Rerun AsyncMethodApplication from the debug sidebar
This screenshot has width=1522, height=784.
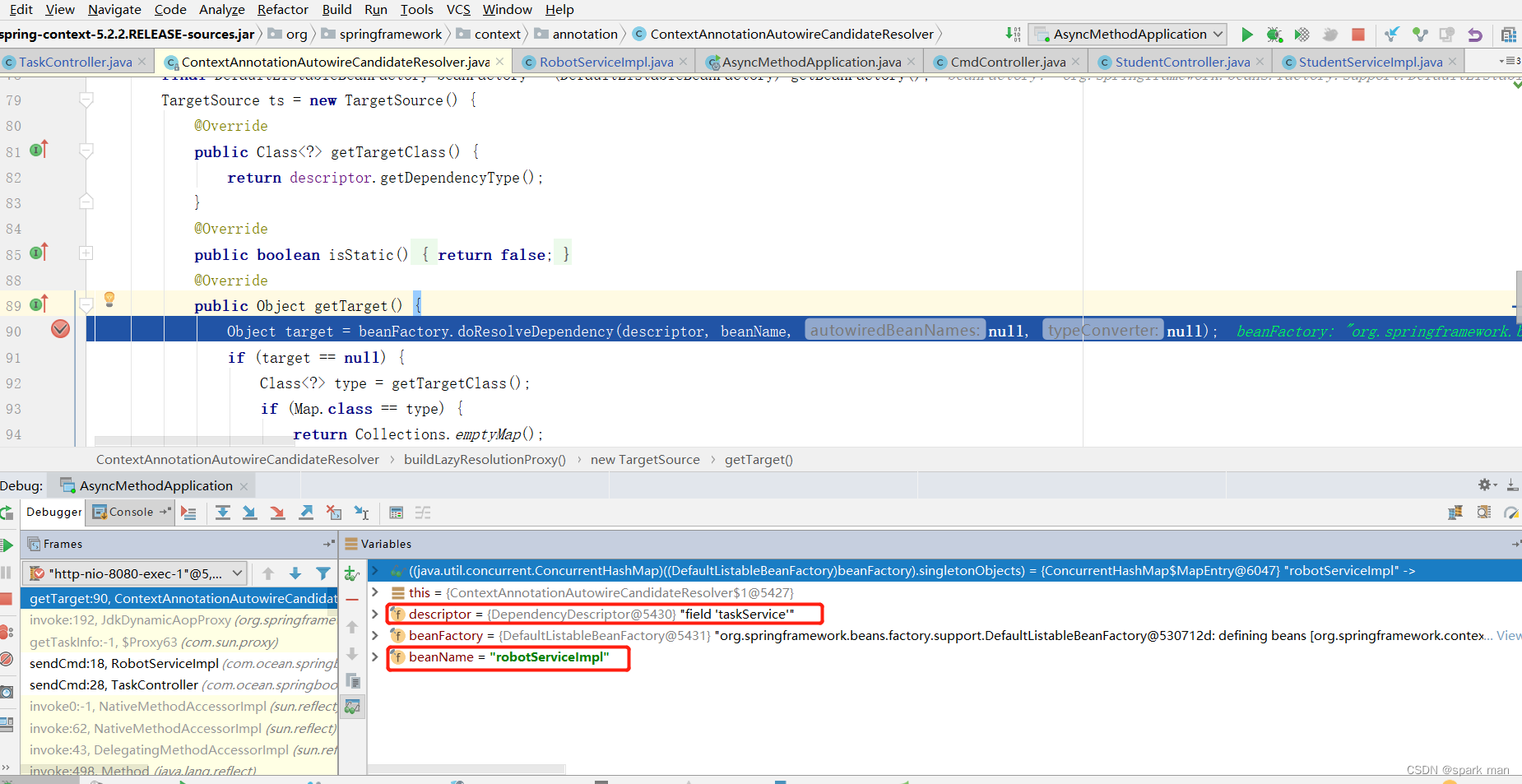coord(6,513)
